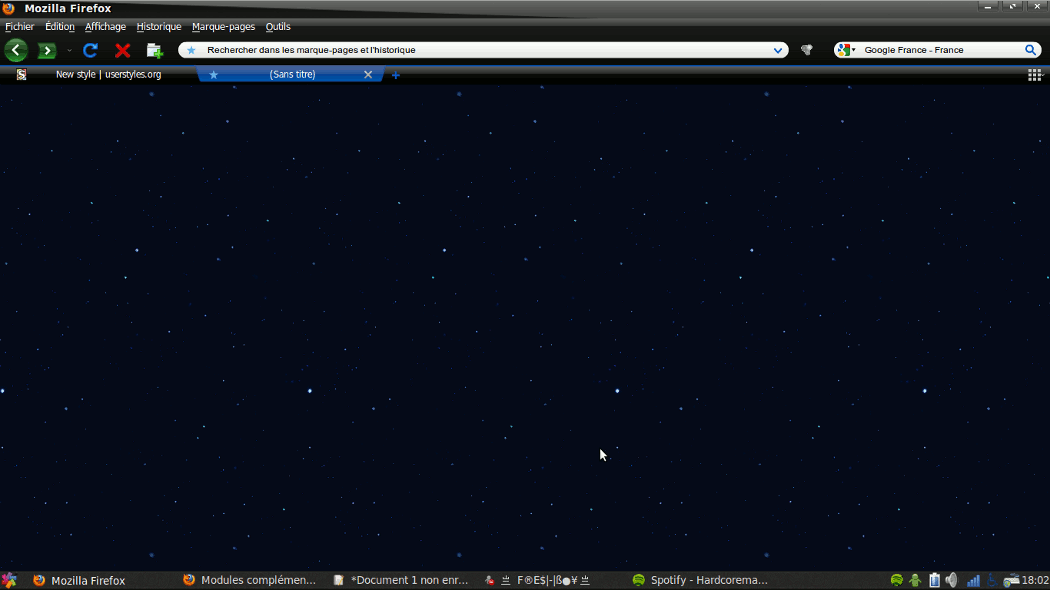Restore the Firefox window size
Screen dimensions: 1050x590
[1012, 7]
